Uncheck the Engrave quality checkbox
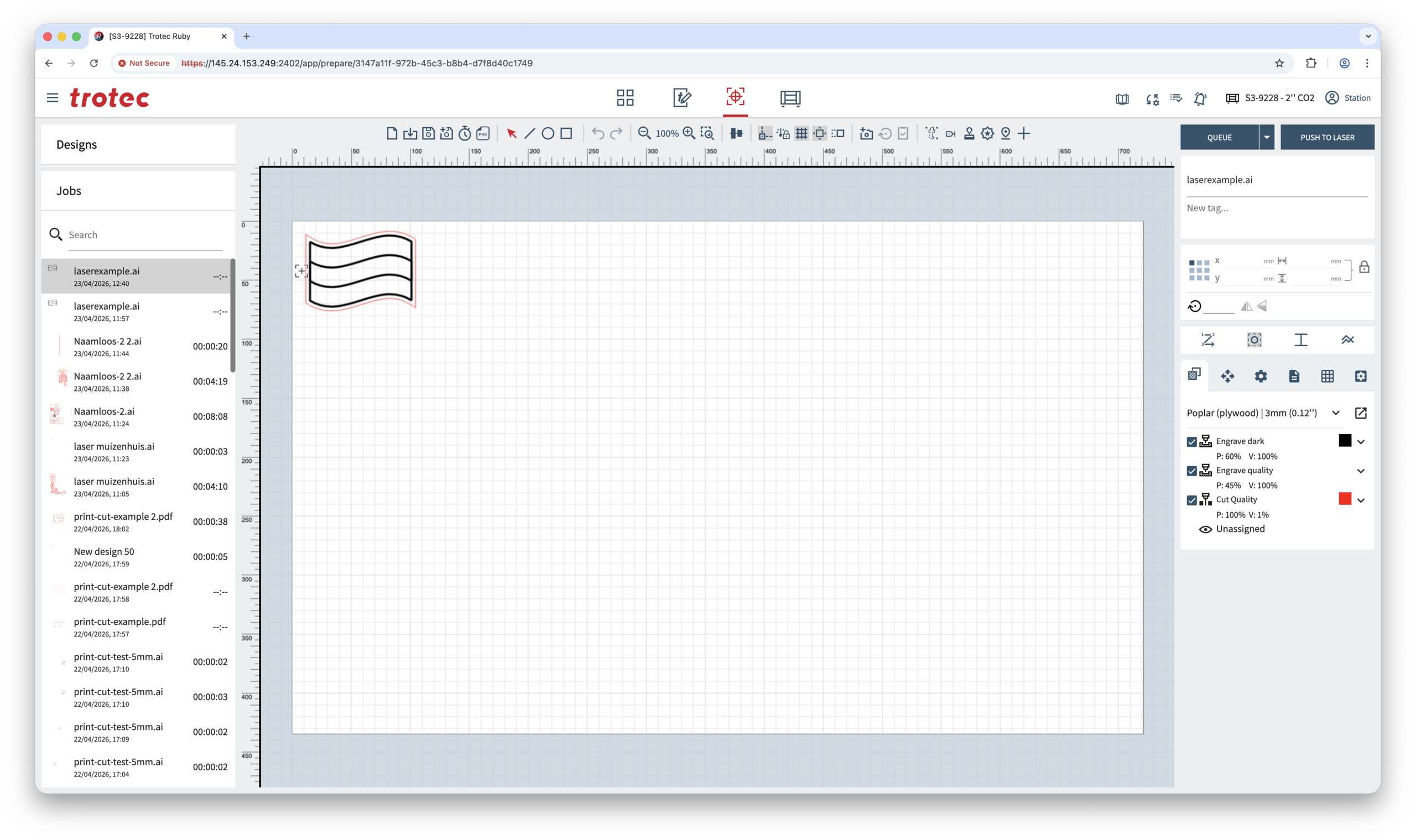Screen dimensions: 1416x840 [x=1192, y=471]
